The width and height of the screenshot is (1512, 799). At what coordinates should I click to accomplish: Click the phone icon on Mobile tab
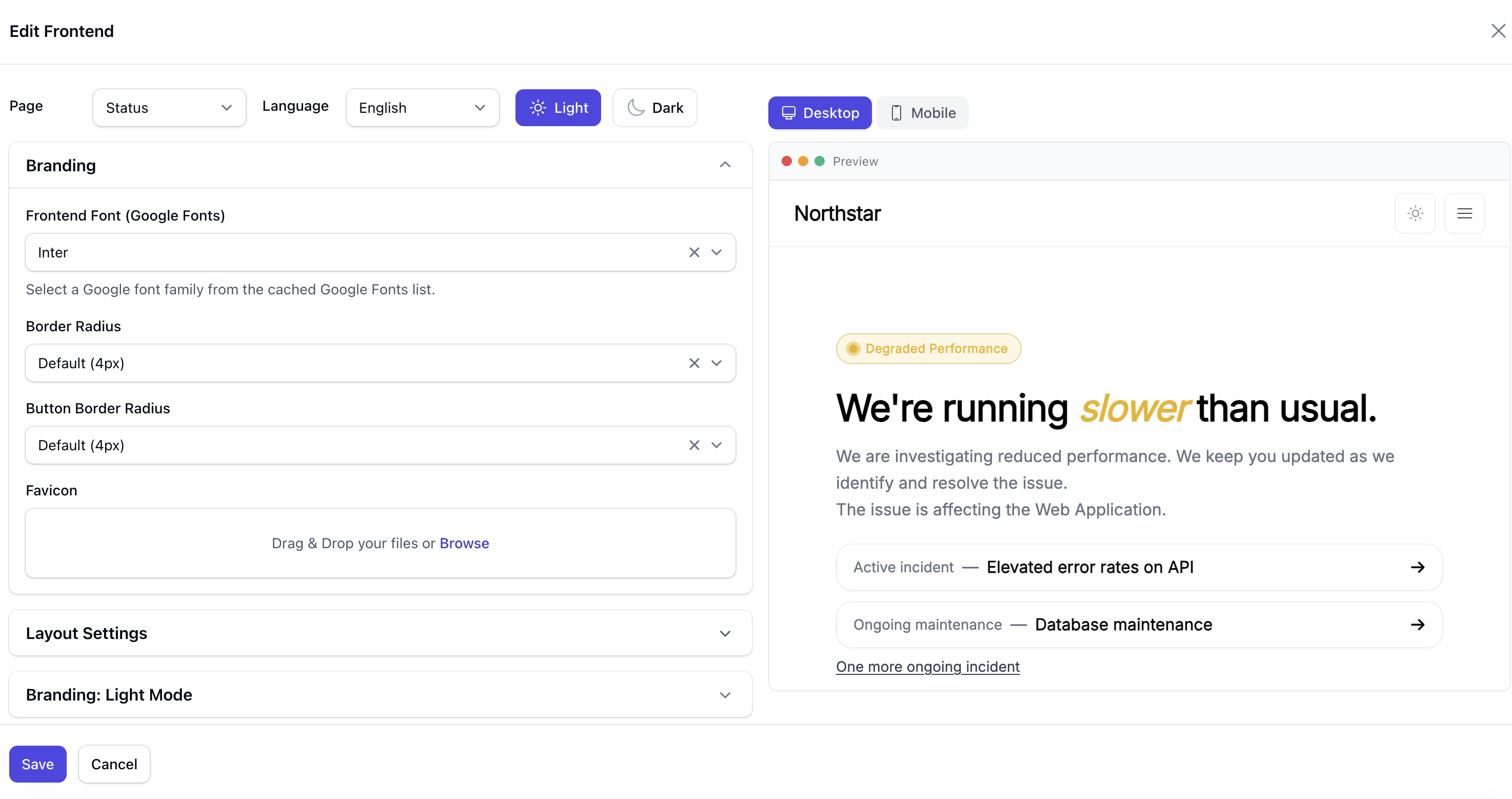pyautogui.click(x=897, y=113)
